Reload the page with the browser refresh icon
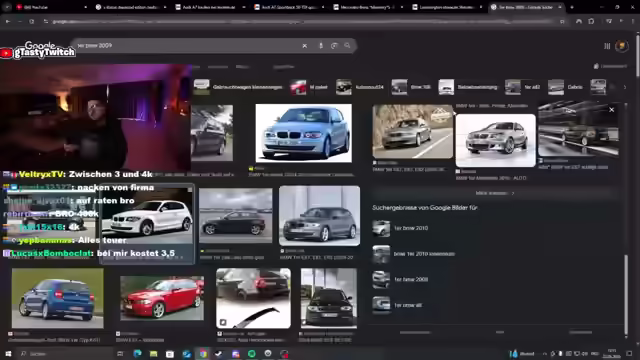This screenshot has height=360, width=640. (31, 21)
